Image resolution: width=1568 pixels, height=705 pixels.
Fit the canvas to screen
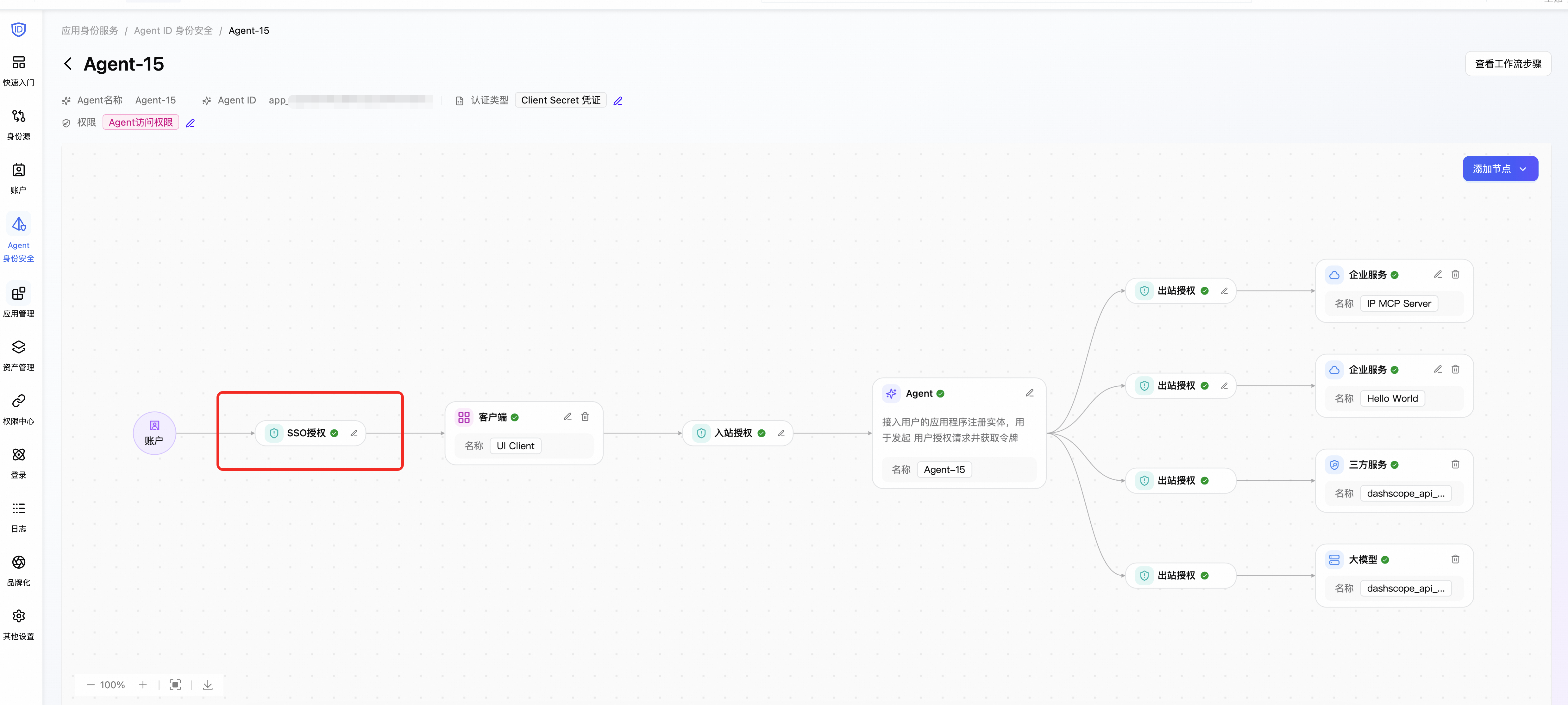[175, 685]
